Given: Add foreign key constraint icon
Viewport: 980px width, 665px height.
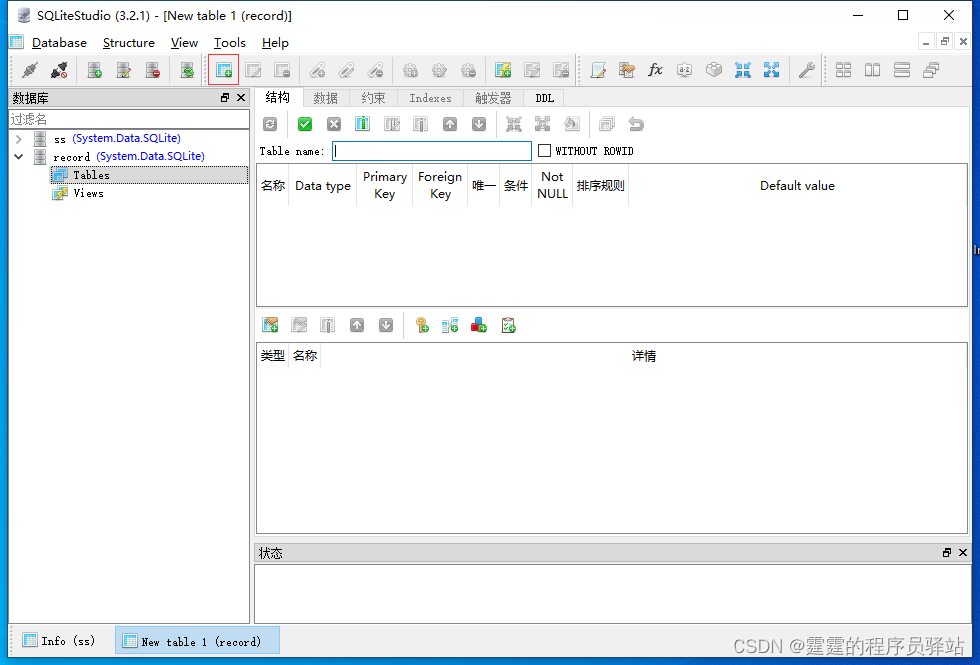Looking at the screenshot, I should click(x=450, y=325).
